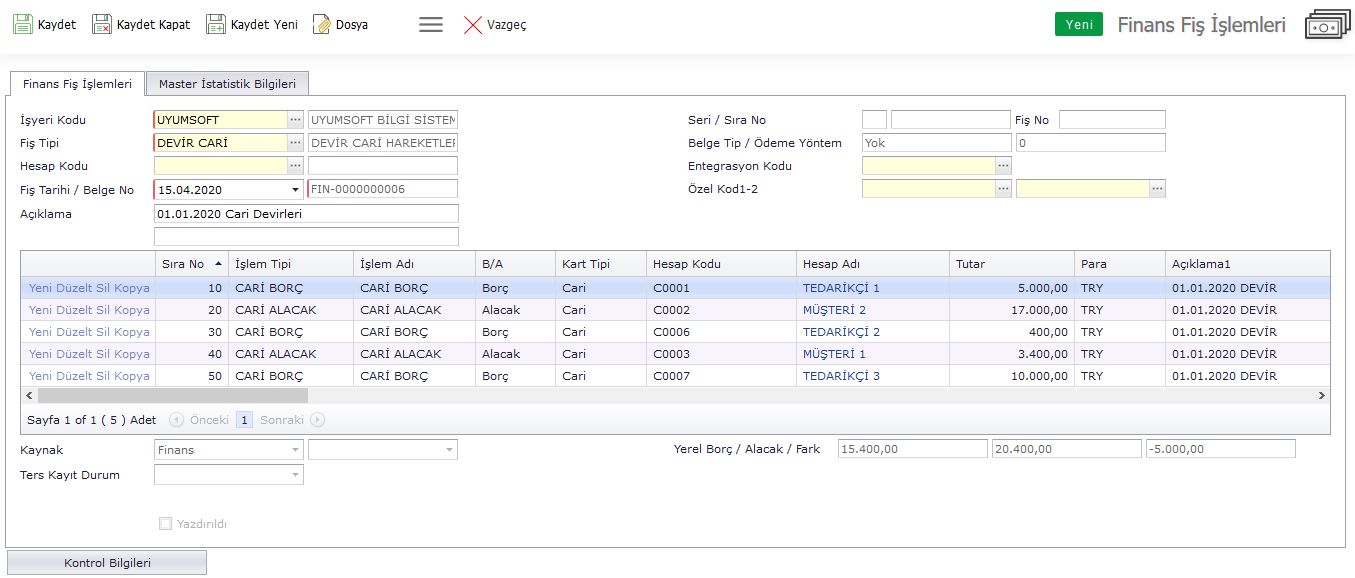Open the Kaynak Finans dropdown

point(295,450)
